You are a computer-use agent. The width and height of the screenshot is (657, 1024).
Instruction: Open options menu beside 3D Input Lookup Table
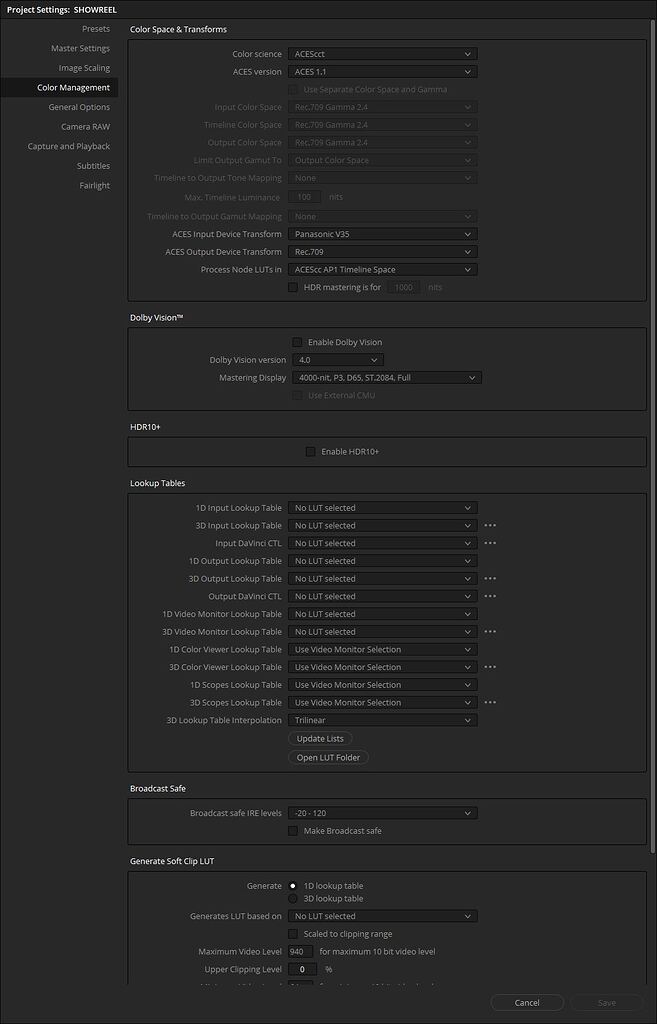tap(488, 525)
